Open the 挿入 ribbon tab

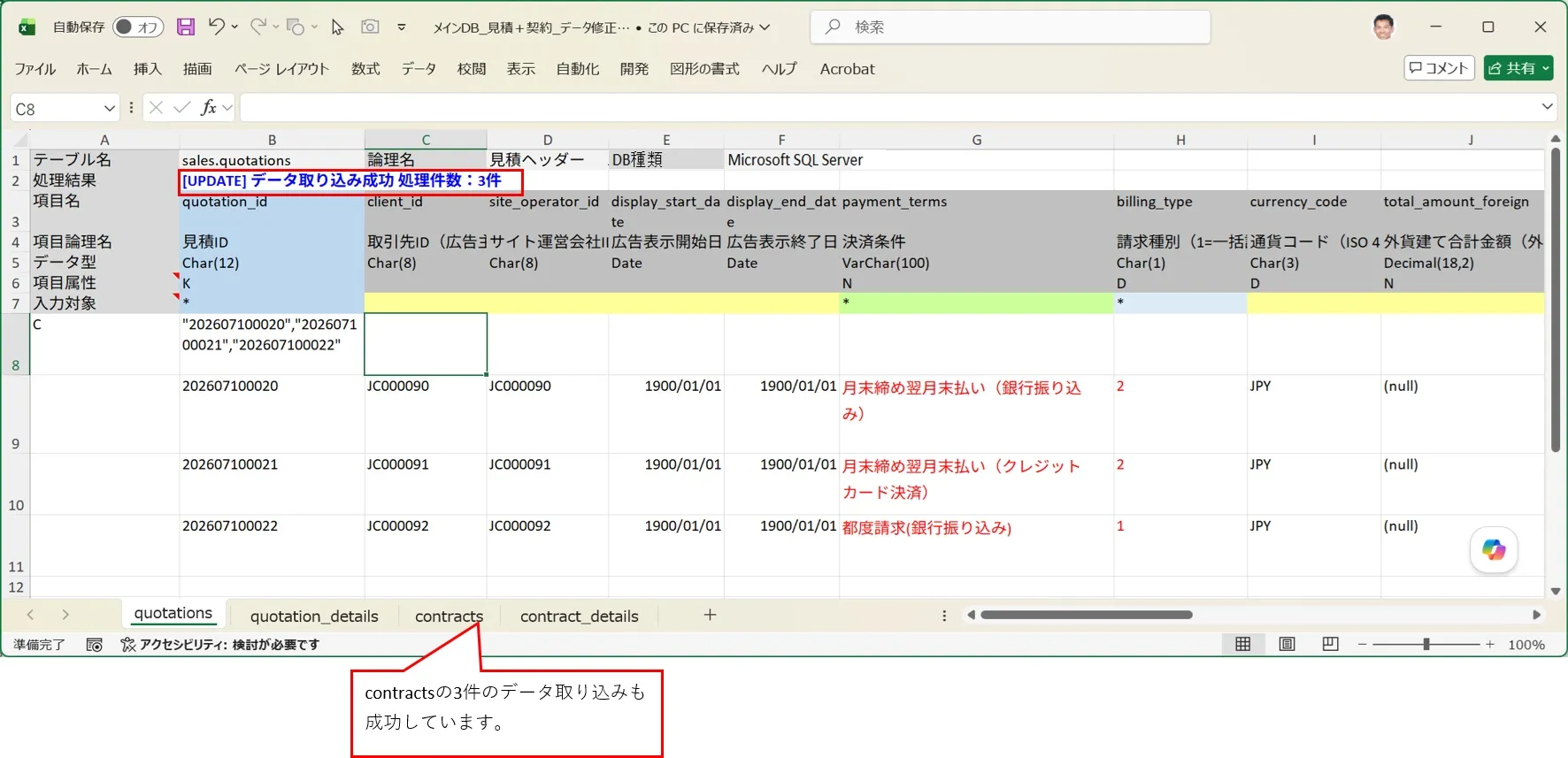click(148, 69)
